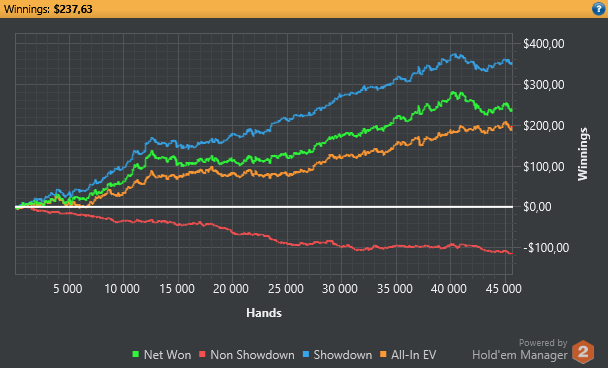The image size is (608, 368).
Task: Click the -$100,00 y-axis label
Action: (x=546, y=247)
